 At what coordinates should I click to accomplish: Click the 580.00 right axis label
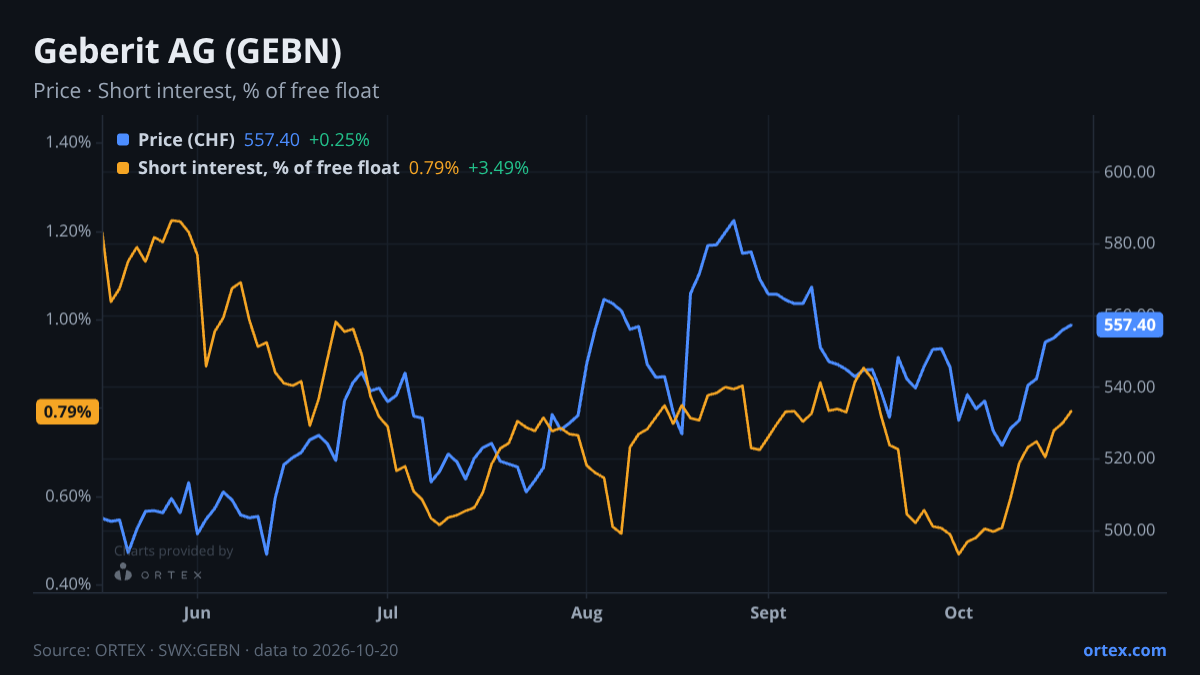coord(1129,244)
